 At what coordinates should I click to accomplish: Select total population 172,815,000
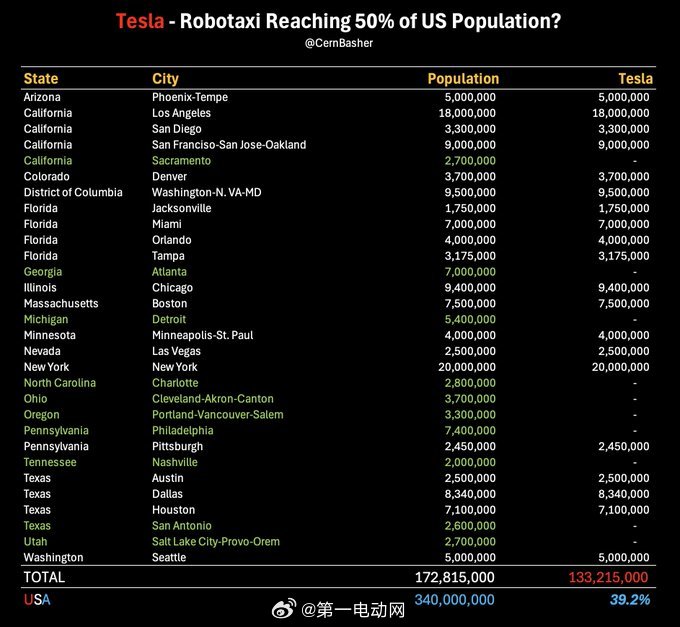click(x=455, y=578)
